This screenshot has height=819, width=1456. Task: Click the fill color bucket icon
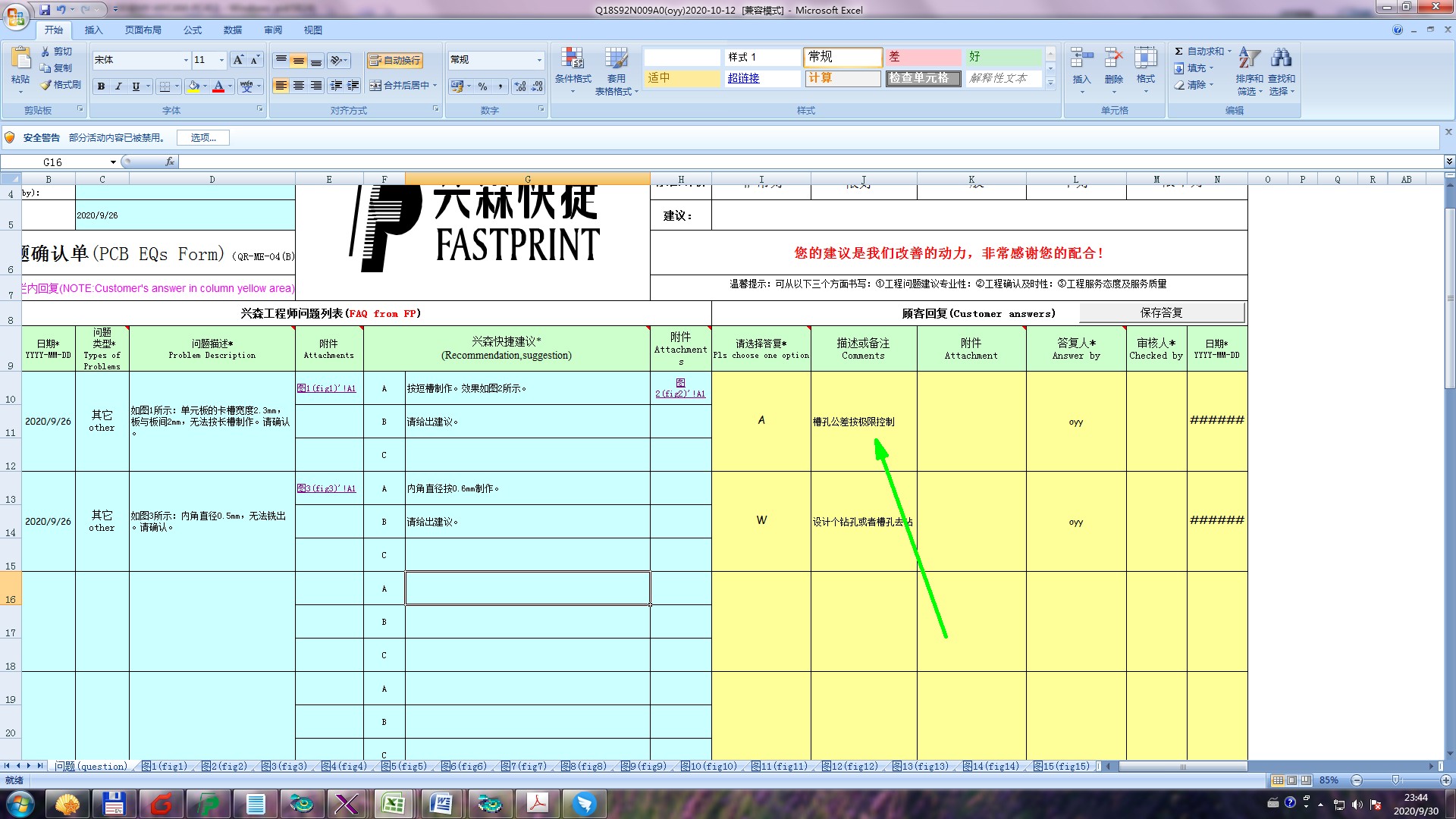193,86
